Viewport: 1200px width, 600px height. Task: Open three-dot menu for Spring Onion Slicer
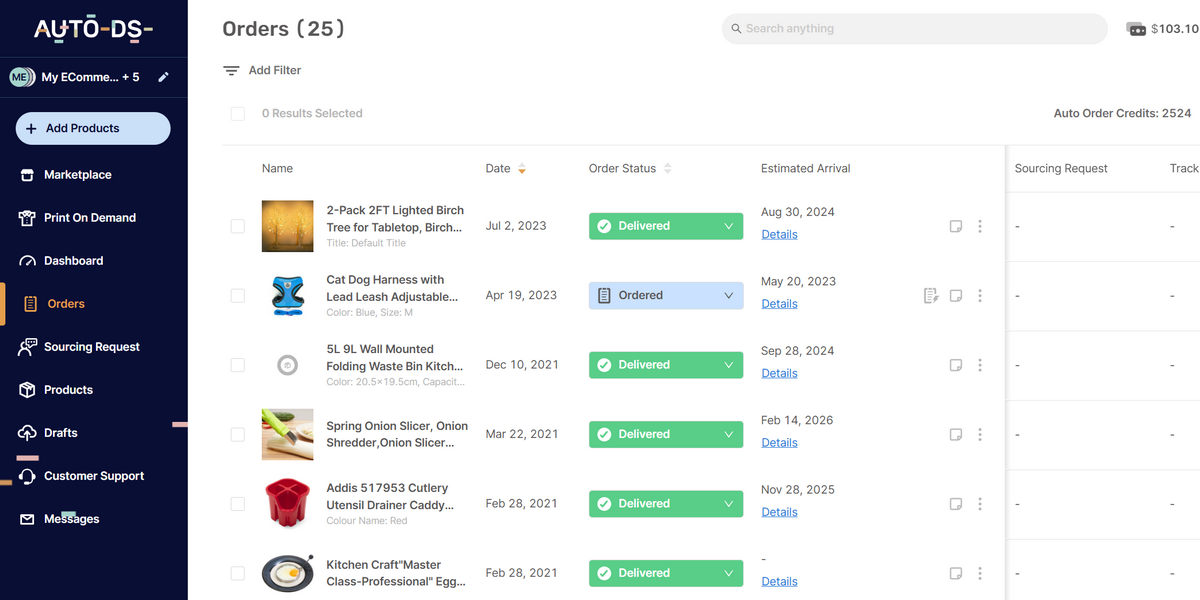click(980, 435)
